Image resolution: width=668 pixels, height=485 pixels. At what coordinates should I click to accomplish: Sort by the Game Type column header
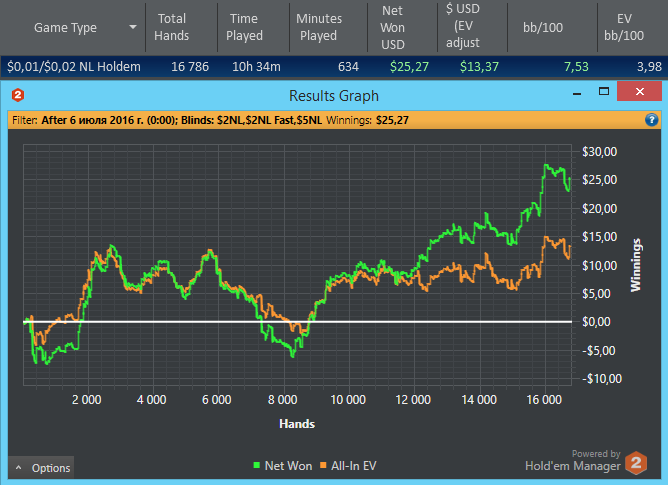(66, 28)
